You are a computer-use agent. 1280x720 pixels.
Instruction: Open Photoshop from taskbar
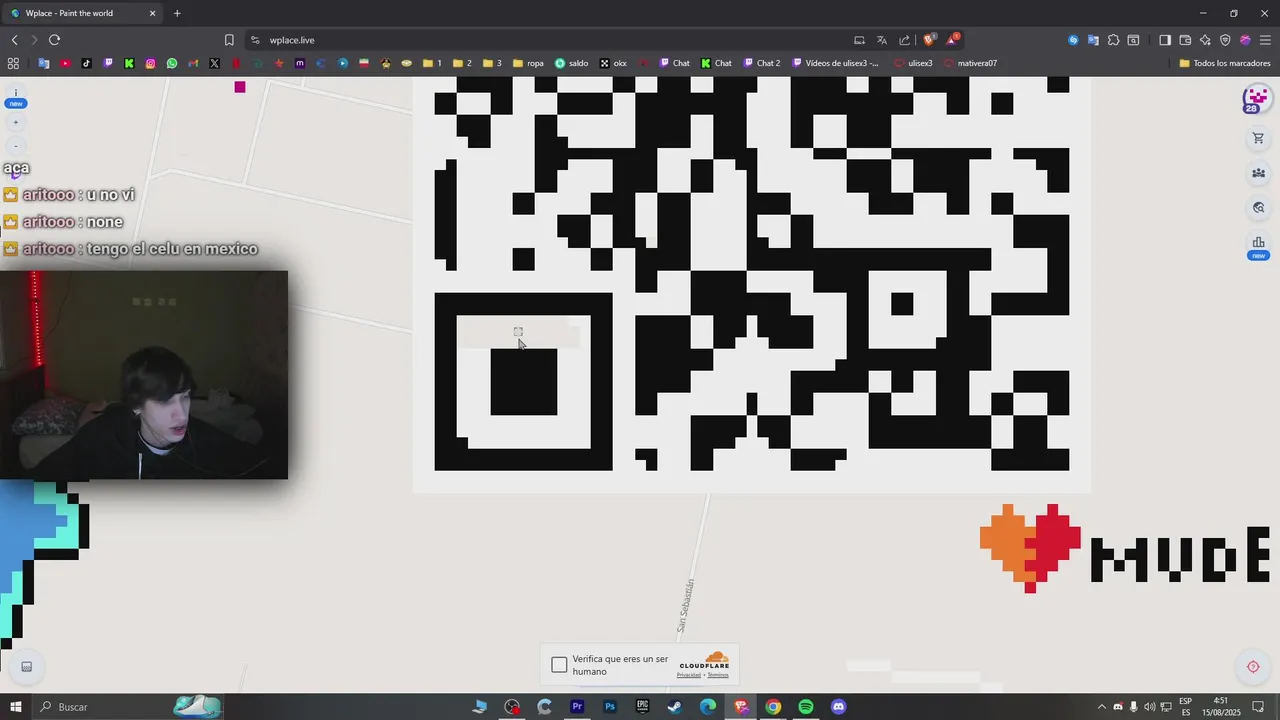[x=610, y=707]
